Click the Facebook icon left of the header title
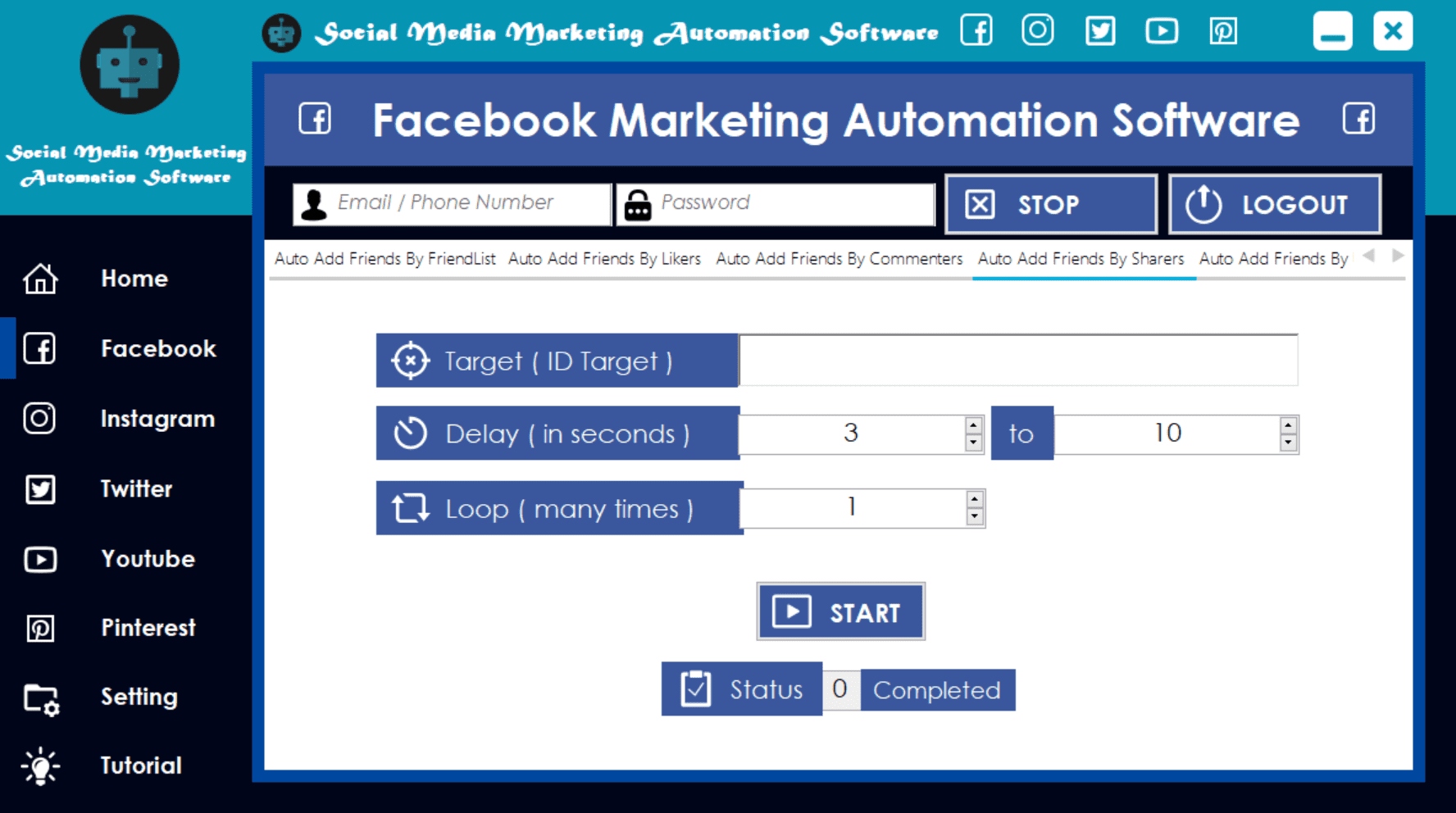 (315, 119)
